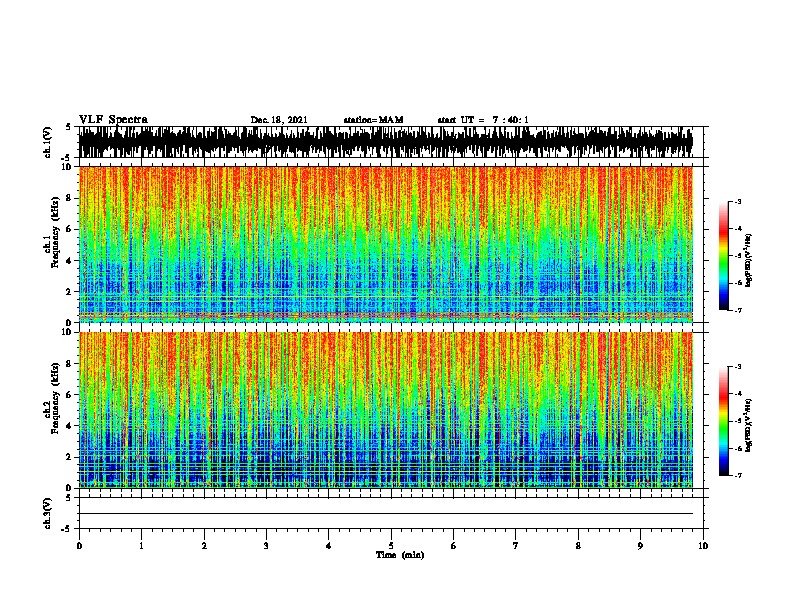The width and height of the screenshot is (792, 612).
Task: Click time axis tick label "3"
Action: 266,546
